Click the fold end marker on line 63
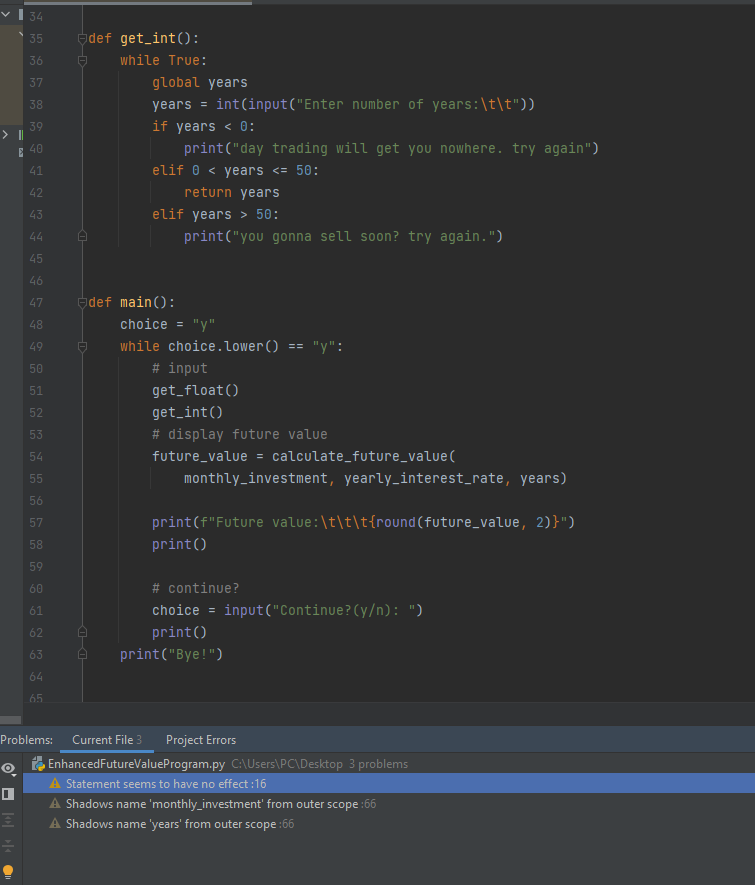Image resolution: width=755 pixels, height=885 pixels. pos(82,654)
